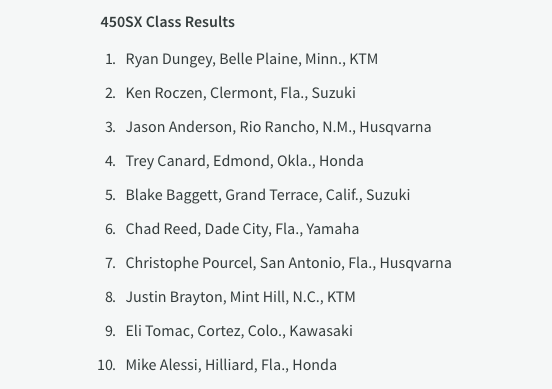The height and width of the screenshot is (389, 552).
Task: Select the Blake Baggett result text
Action: tap(268, 195)
